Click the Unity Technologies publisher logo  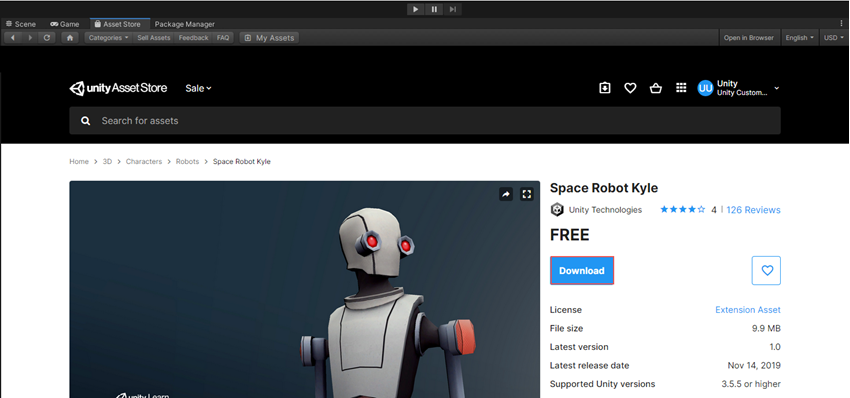557,210
